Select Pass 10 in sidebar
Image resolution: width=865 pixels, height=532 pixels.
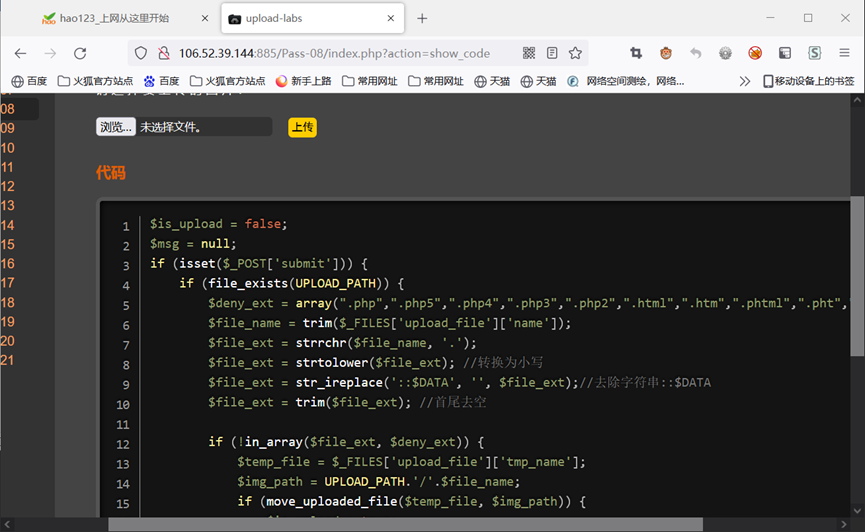pyautogui.click(x=8, y=148)
